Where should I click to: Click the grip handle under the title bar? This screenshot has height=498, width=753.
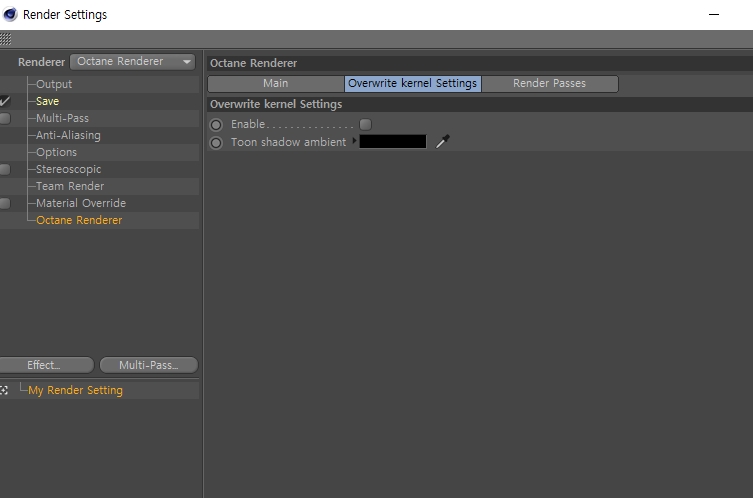pos(5,38)
